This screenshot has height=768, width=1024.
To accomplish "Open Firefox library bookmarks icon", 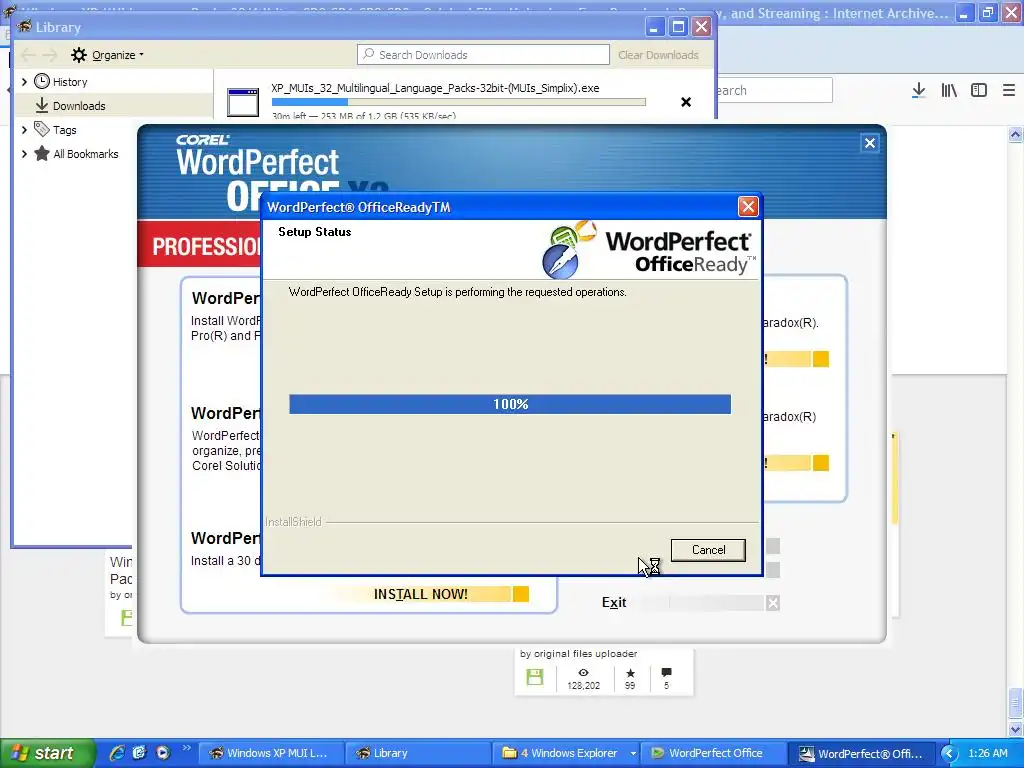I will pos(949,90).
